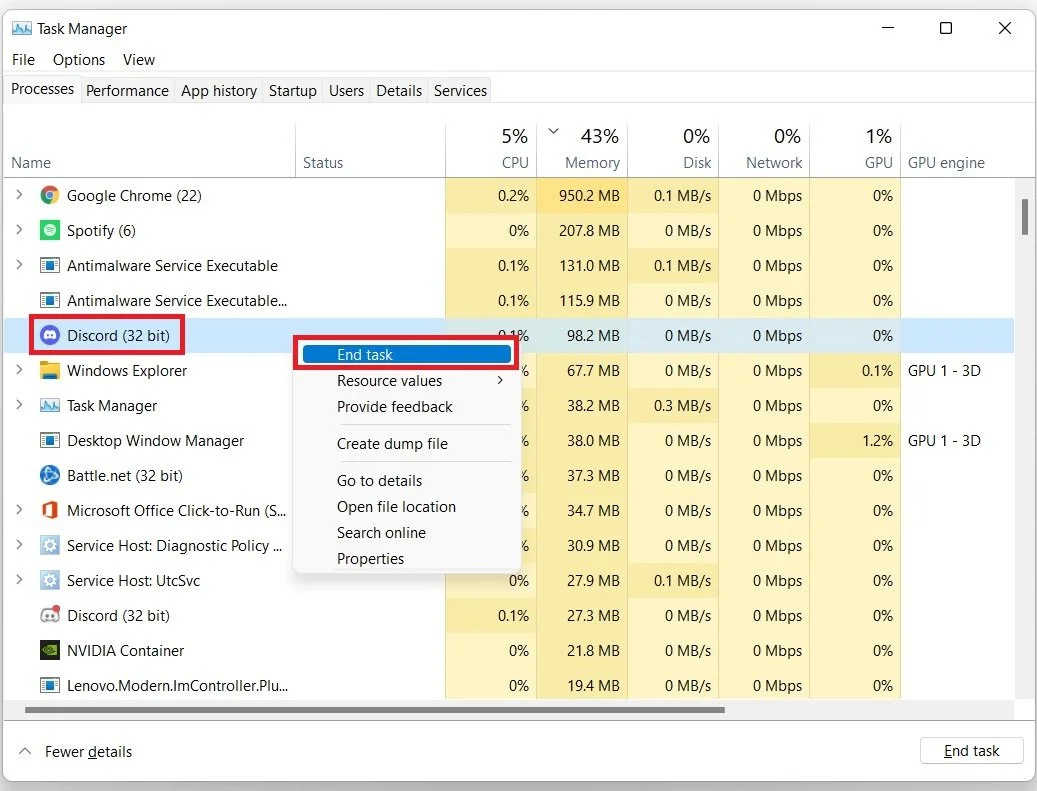Click the Fewer details link
The width and height of the screenshot is (1037, 791).
coord(88,752)
